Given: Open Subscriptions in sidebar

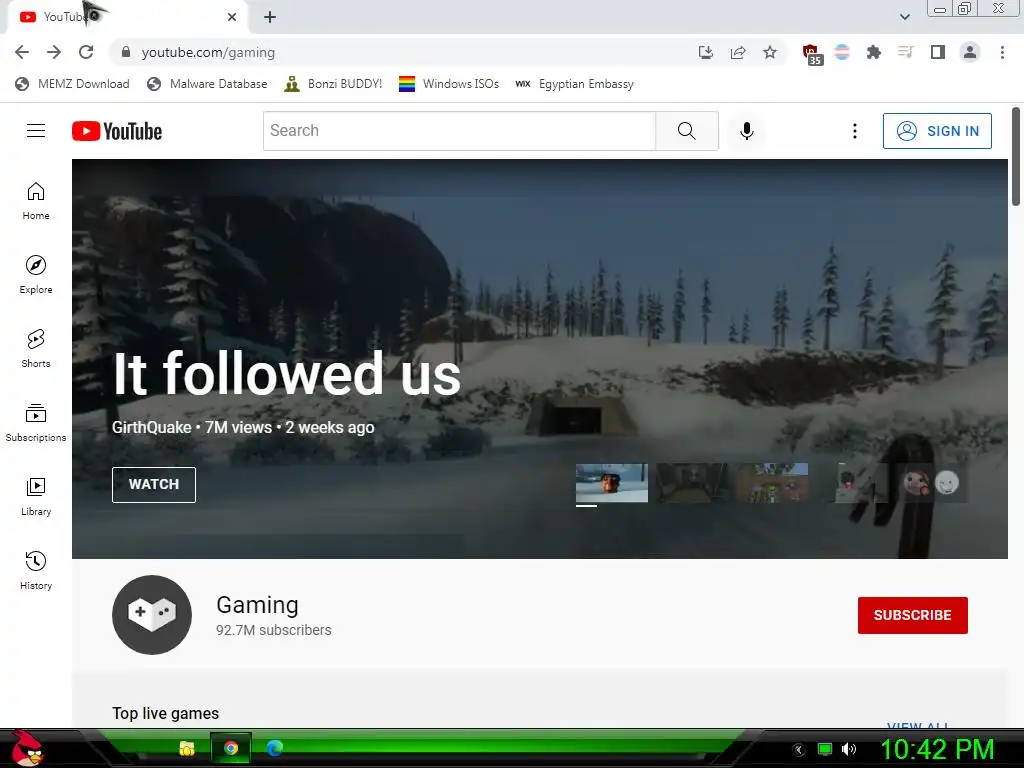Looking at the screenshot, I should tap(36, 423).
